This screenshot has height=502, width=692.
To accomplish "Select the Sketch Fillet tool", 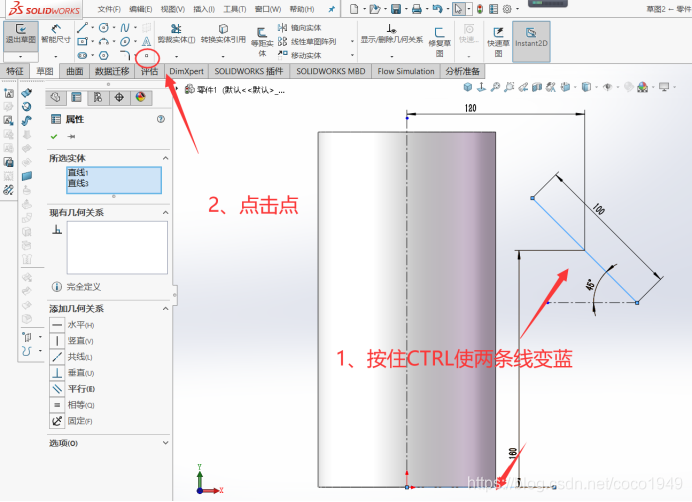I will click(x=125, y=56).
